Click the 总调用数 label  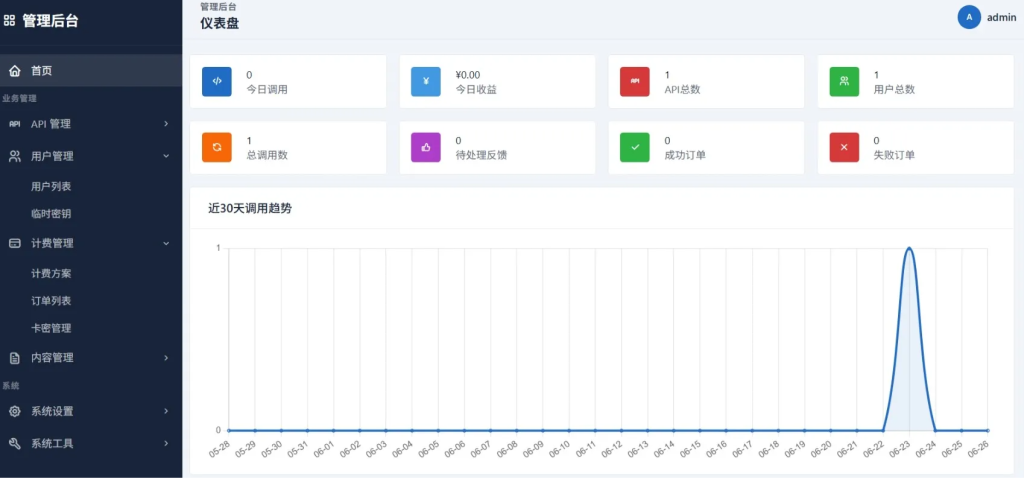(267, 156)
